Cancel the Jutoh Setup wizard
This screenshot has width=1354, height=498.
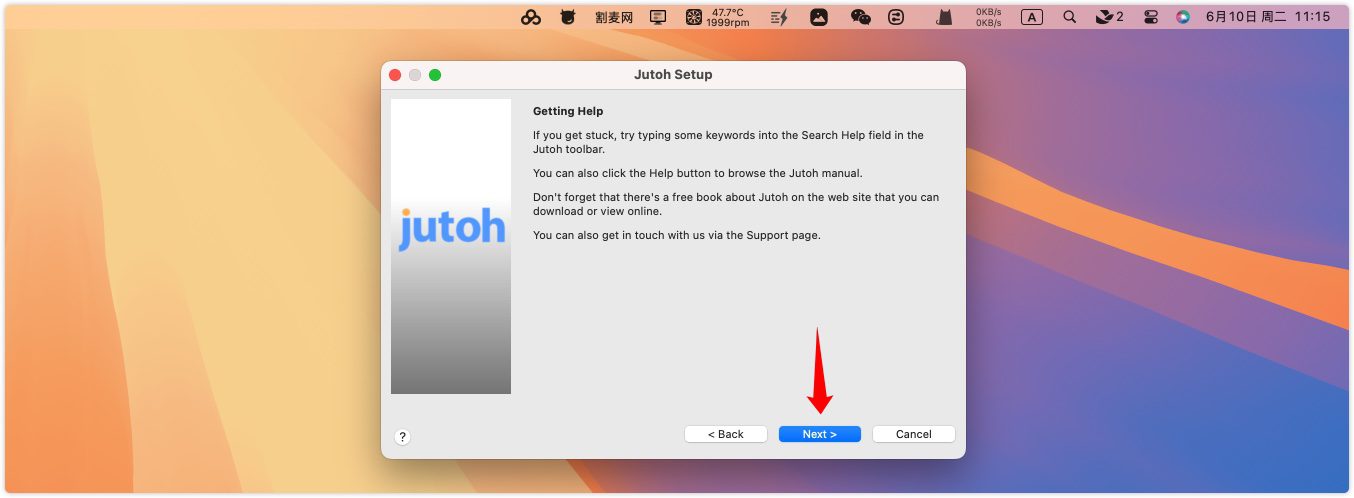pyautogui.click(x=913, y=434)
